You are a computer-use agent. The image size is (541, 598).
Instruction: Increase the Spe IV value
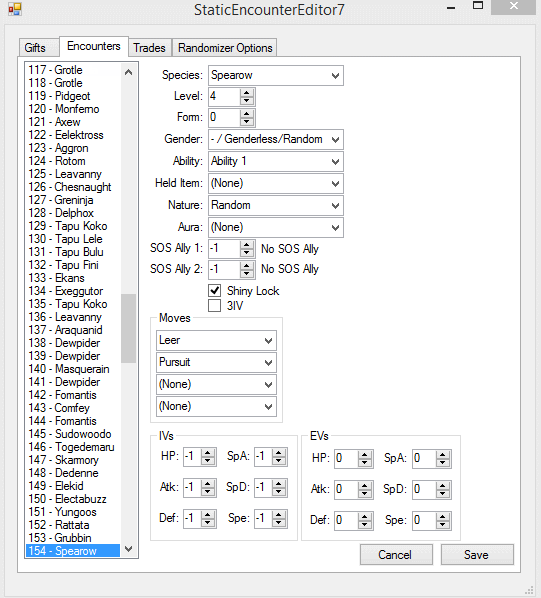click(279, 515)
